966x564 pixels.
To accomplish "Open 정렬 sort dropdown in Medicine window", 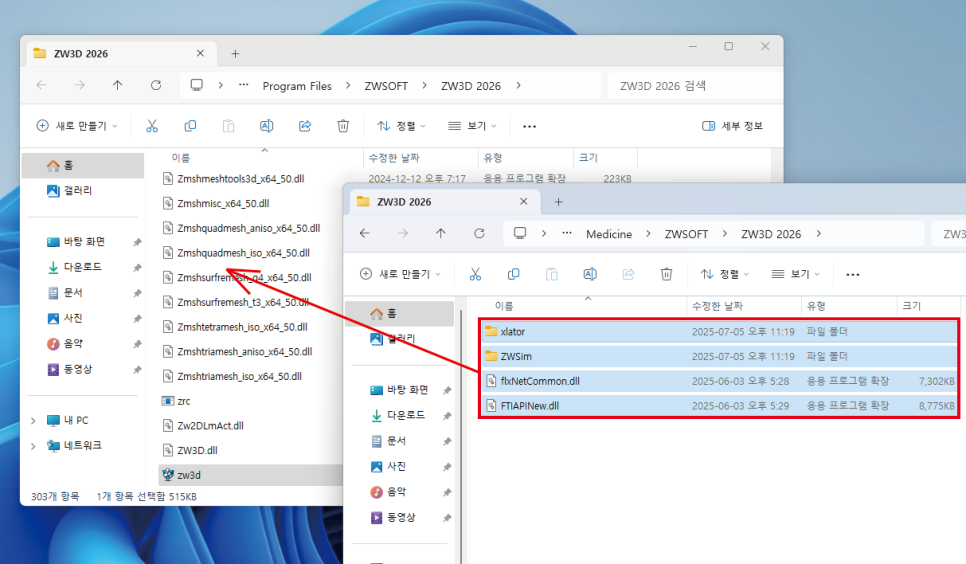I will click(724, 274).
